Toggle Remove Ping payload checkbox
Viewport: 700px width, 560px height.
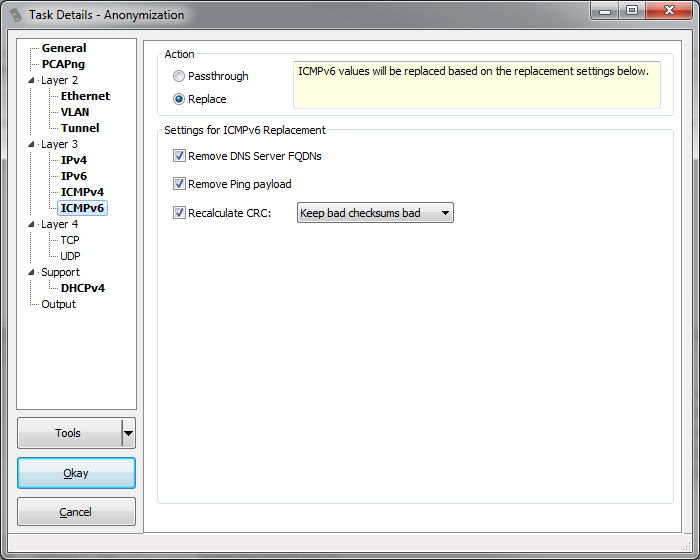pyautogui.click(x=180, y=184)
